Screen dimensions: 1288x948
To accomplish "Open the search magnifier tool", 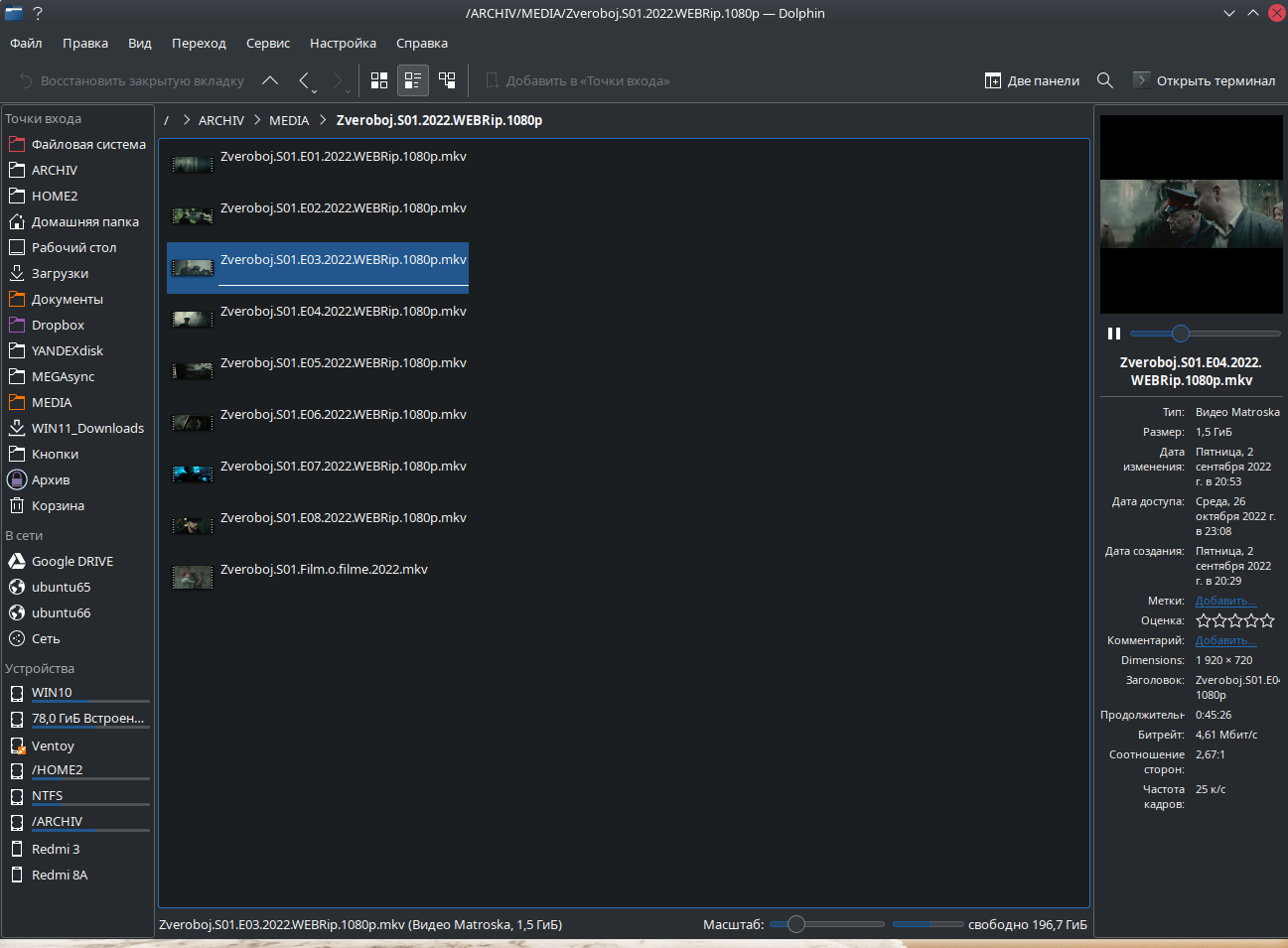I will pos(1104,80).
